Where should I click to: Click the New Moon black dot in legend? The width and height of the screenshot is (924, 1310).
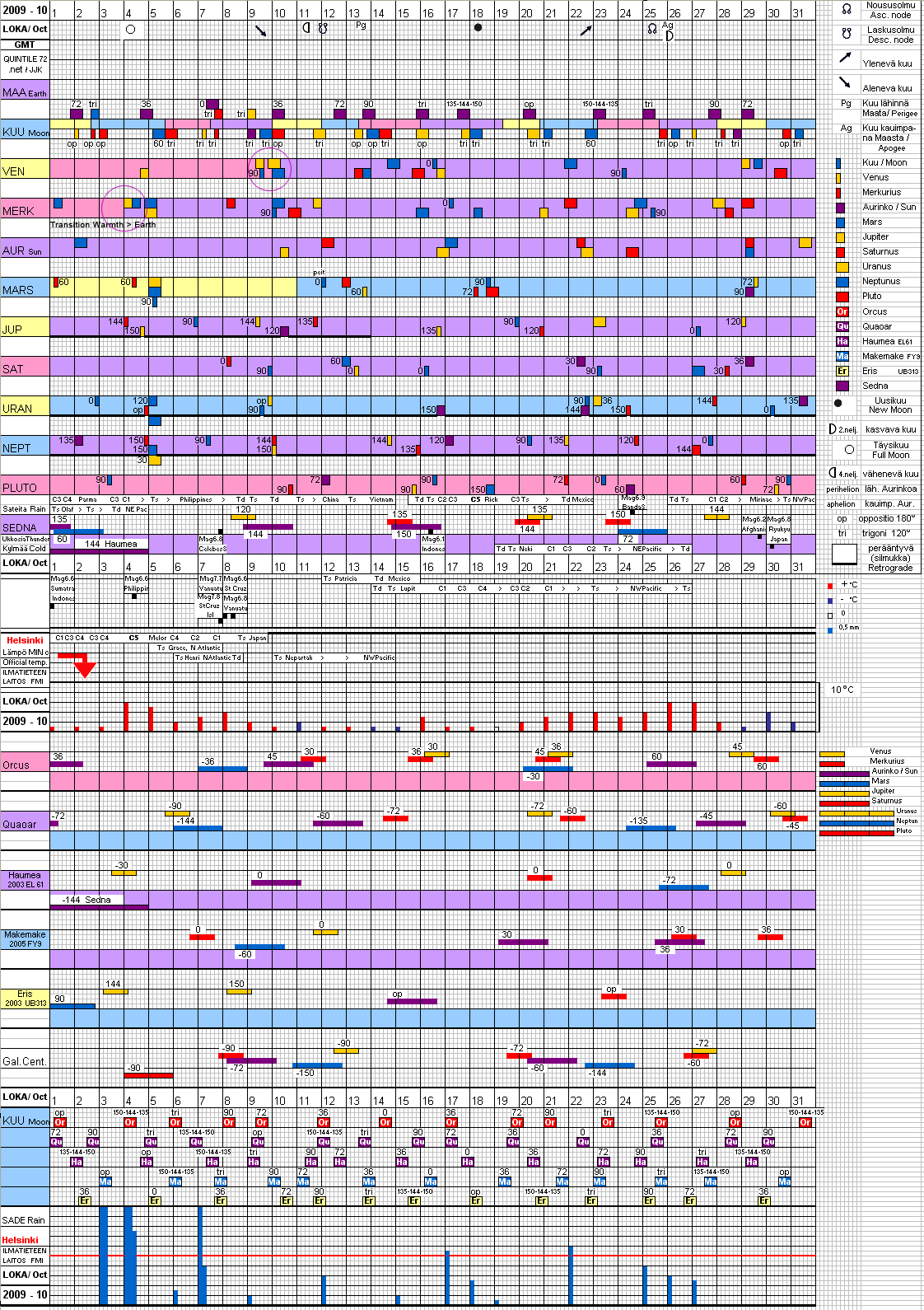pos(838,404)
